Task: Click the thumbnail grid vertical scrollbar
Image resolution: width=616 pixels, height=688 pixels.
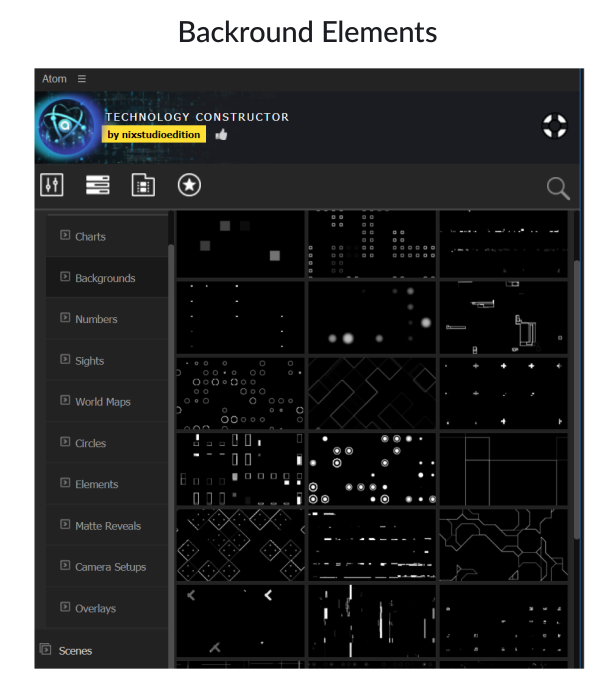Action: [x=576, y=400]
